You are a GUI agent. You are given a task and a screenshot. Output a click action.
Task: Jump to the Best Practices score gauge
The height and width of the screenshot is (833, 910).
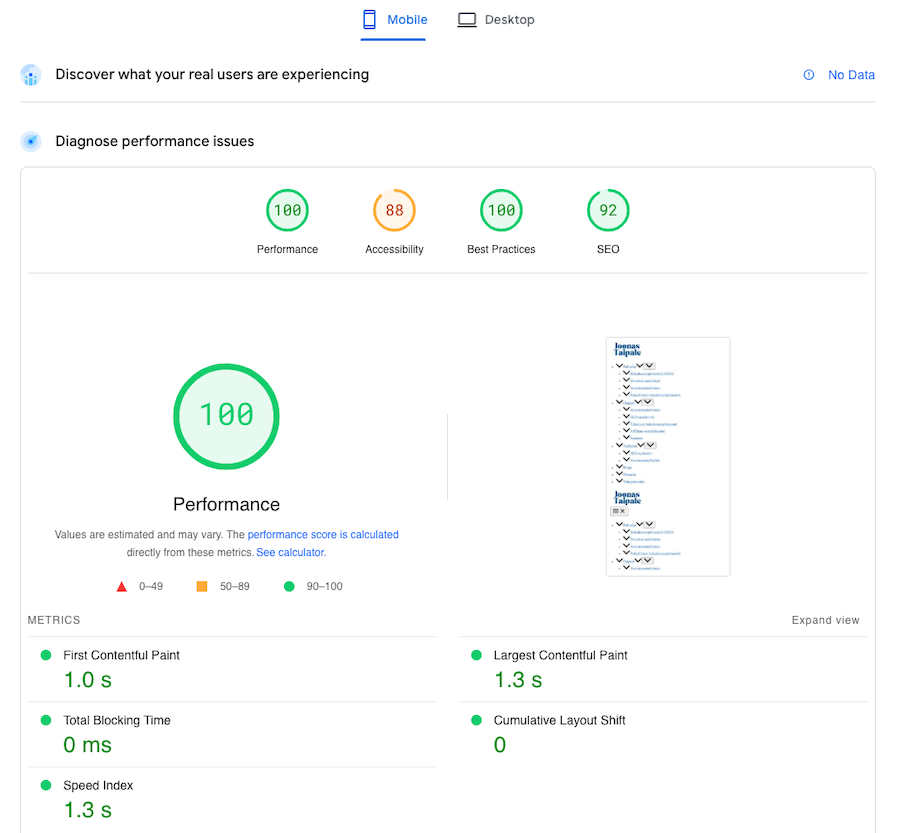pos(501,211)
